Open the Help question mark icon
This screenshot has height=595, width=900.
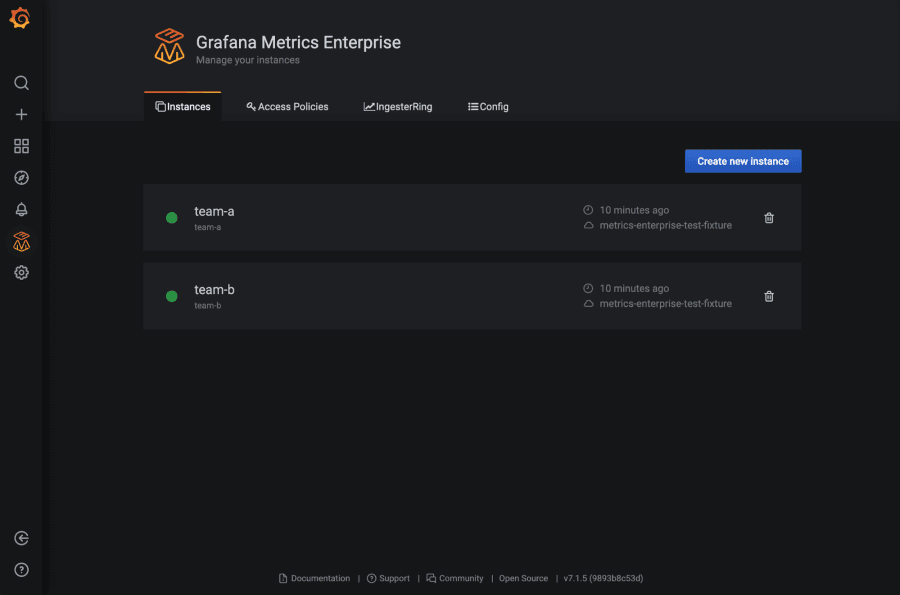21,570
